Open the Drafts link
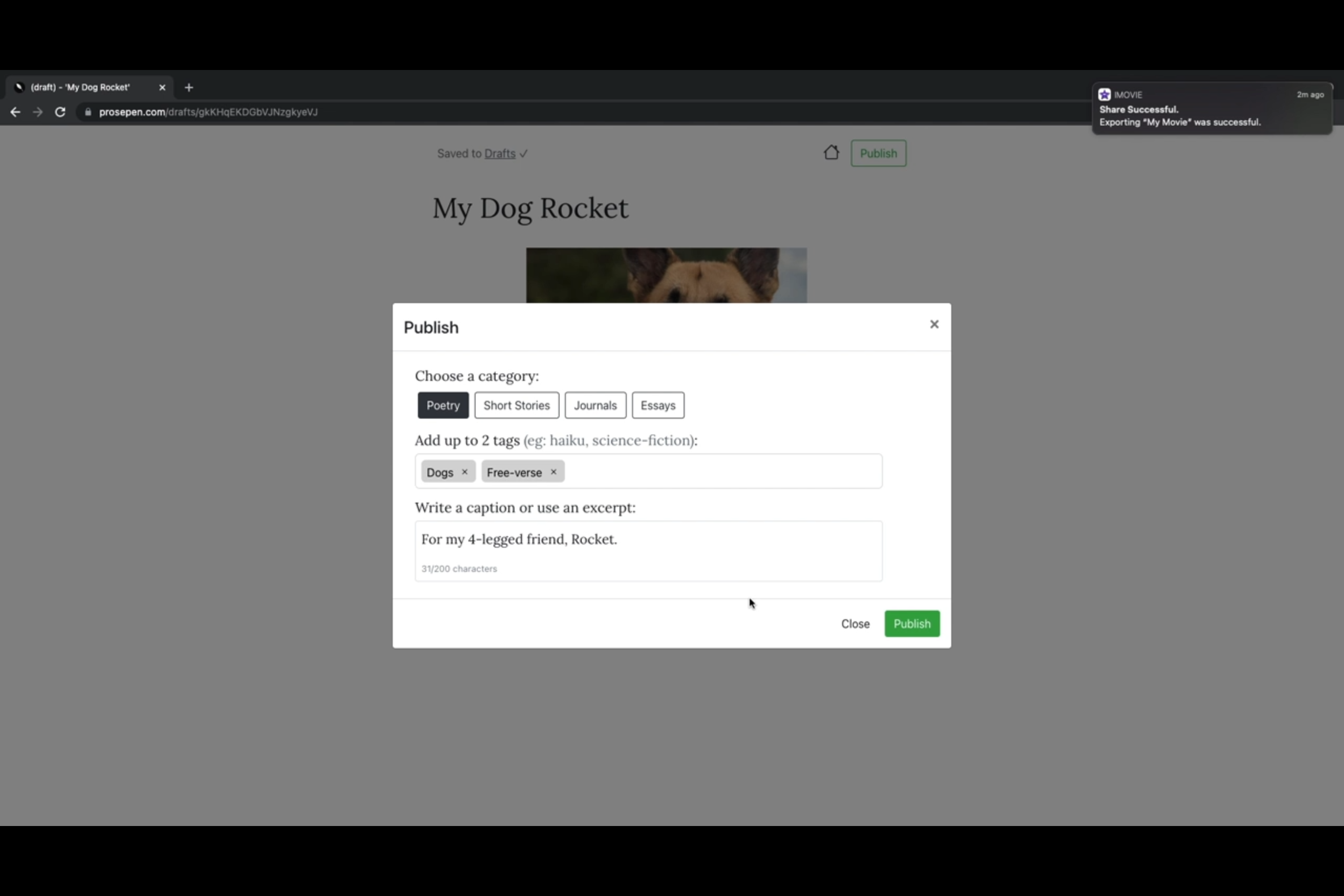The height and width of the screenshot is (896, 1344). click(x=500, y=153)
